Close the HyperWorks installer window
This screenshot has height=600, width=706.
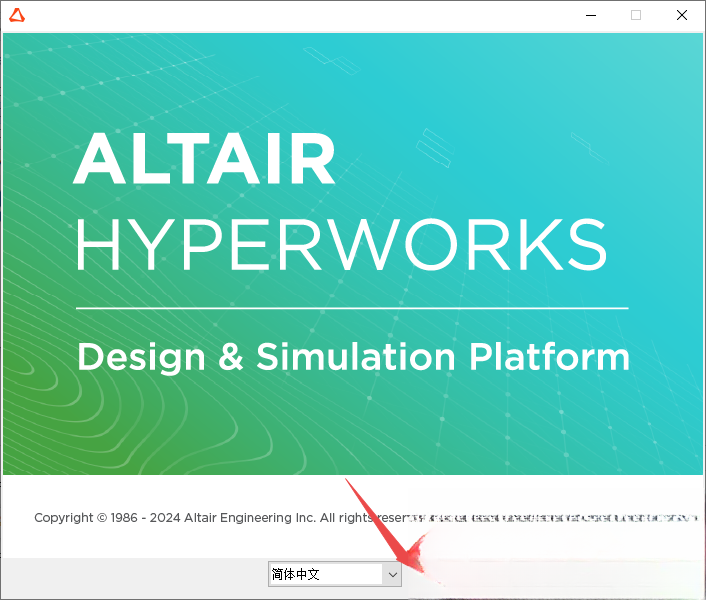click(x=682, y=15)
